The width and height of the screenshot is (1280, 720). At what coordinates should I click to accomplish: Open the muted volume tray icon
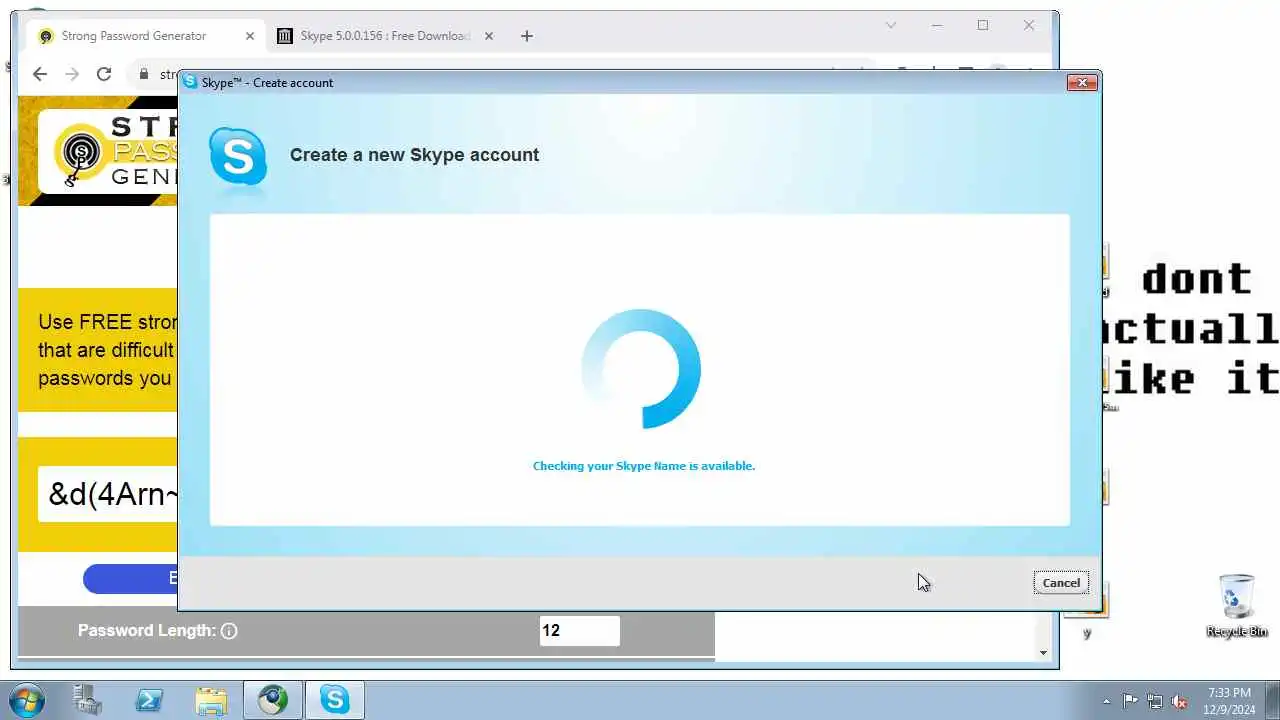(x=1180, y=701)
